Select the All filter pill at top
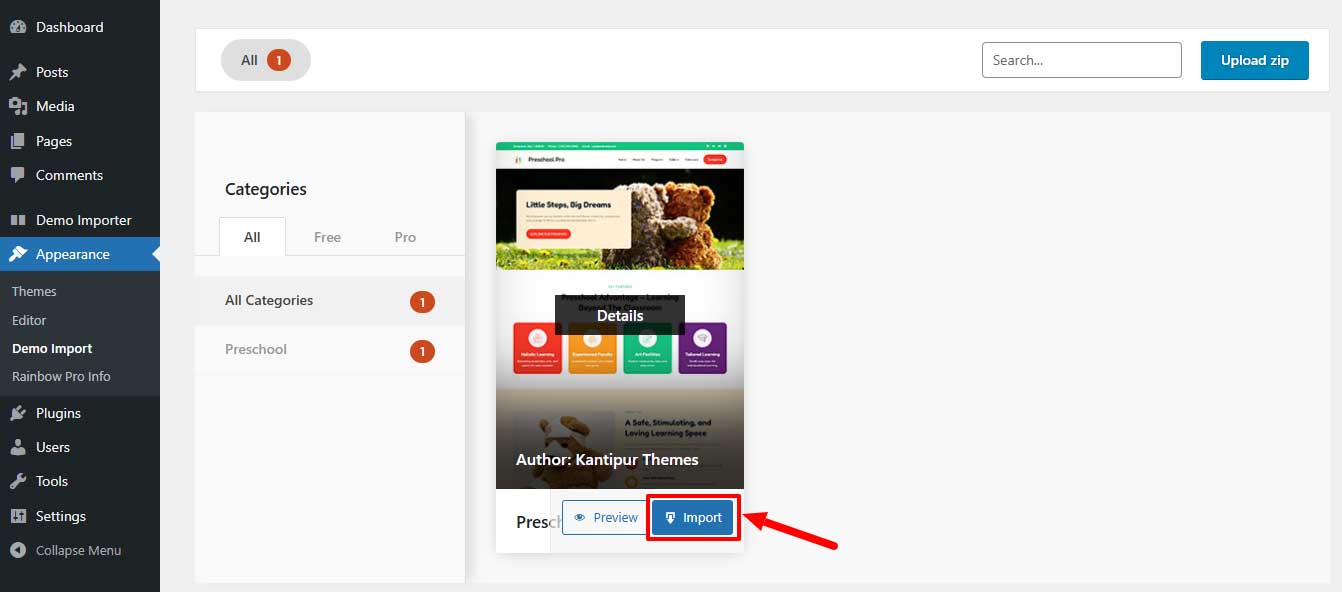1342x592 pixels. 266,60
